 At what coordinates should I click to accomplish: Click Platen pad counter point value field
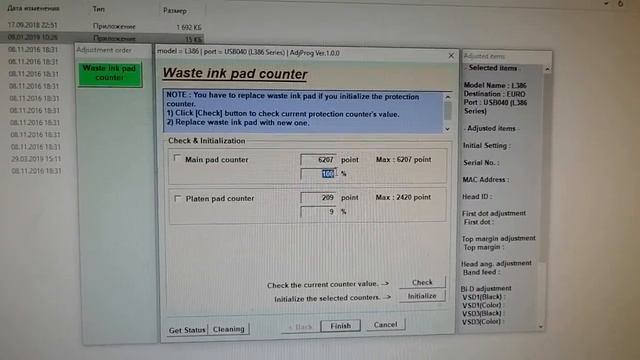[318, 198]
